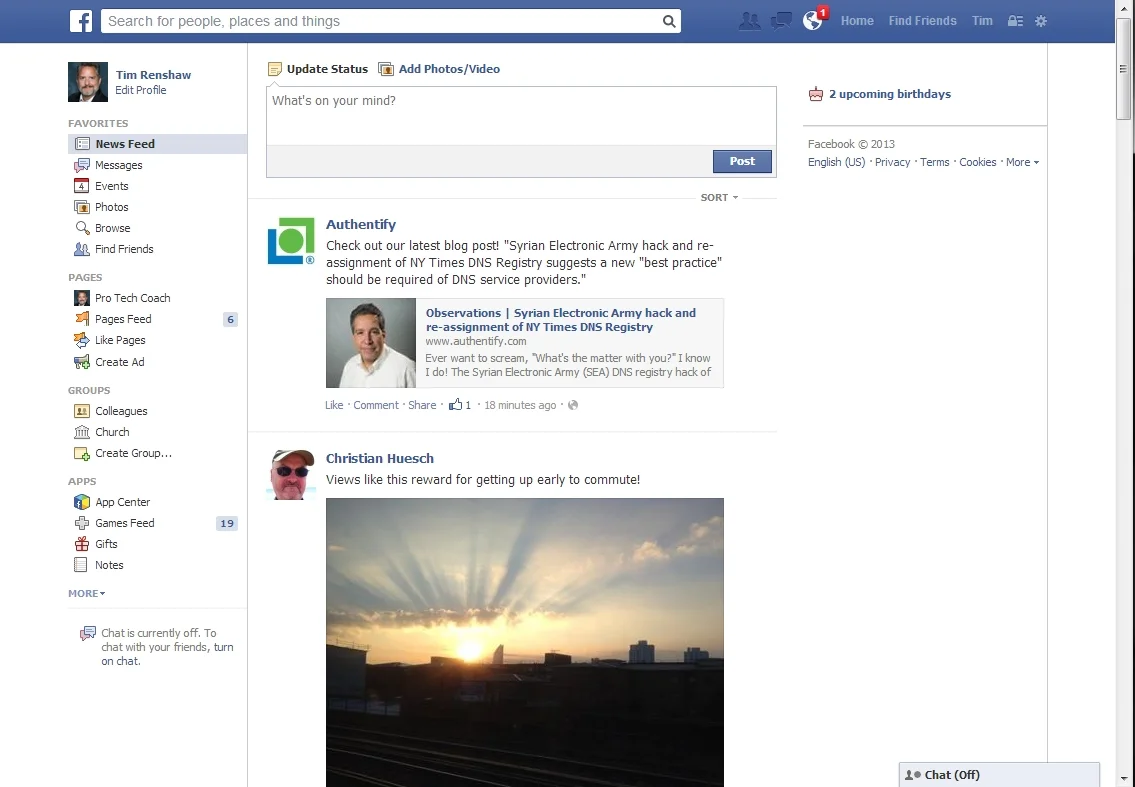Click the Create Group icon
Image resolution: width=1135 pixels, height=787 pixels.
coord(82,454)
